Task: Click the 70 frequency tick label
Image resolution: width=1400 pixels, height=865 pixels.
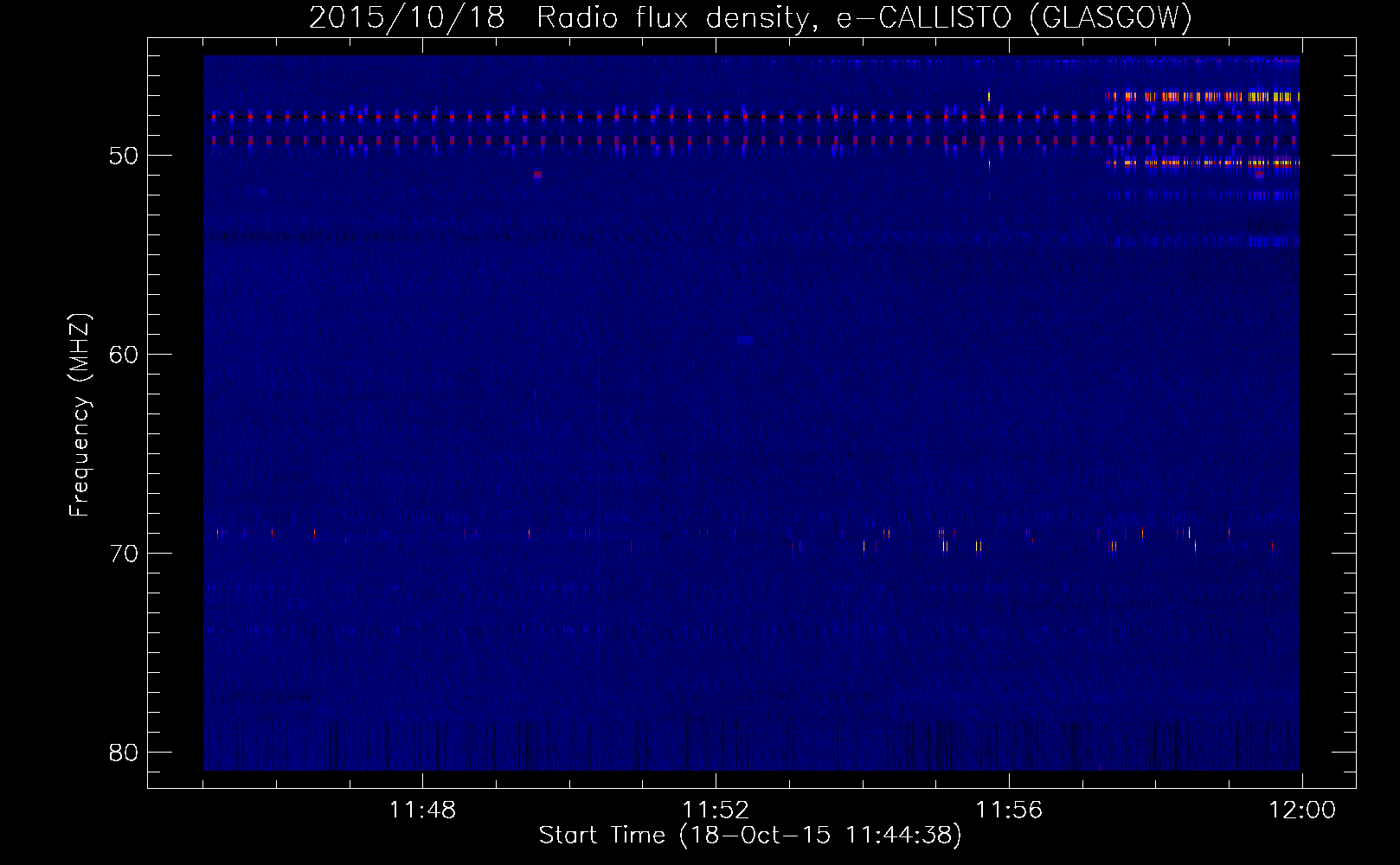Action: point(124,554)
